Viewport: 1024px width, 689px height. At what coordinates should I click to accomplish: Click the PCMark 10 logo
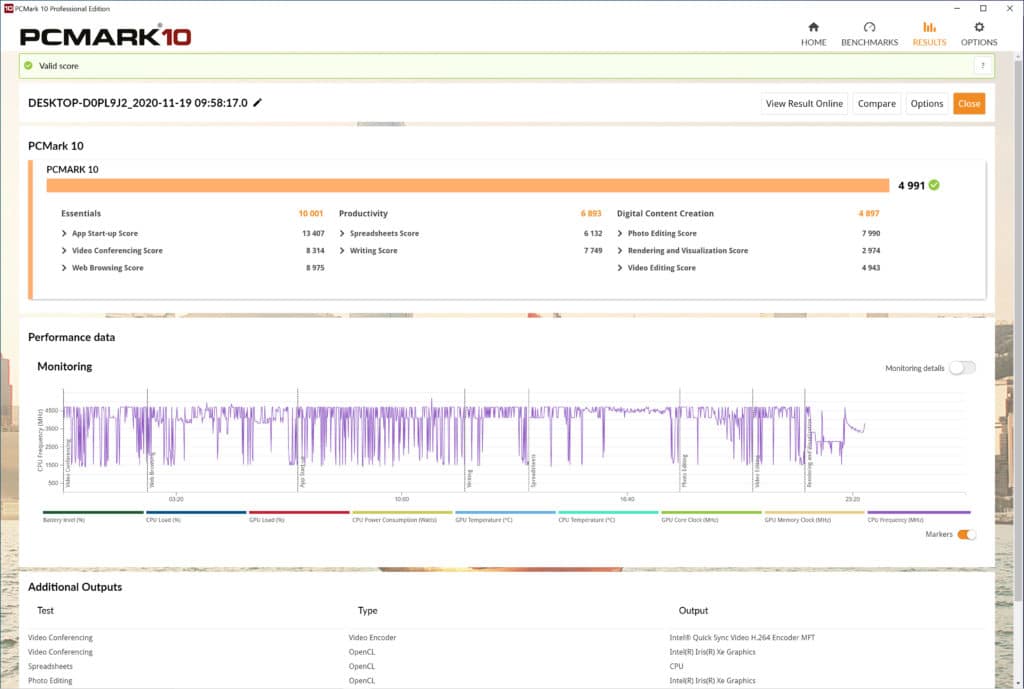[105, 36]
